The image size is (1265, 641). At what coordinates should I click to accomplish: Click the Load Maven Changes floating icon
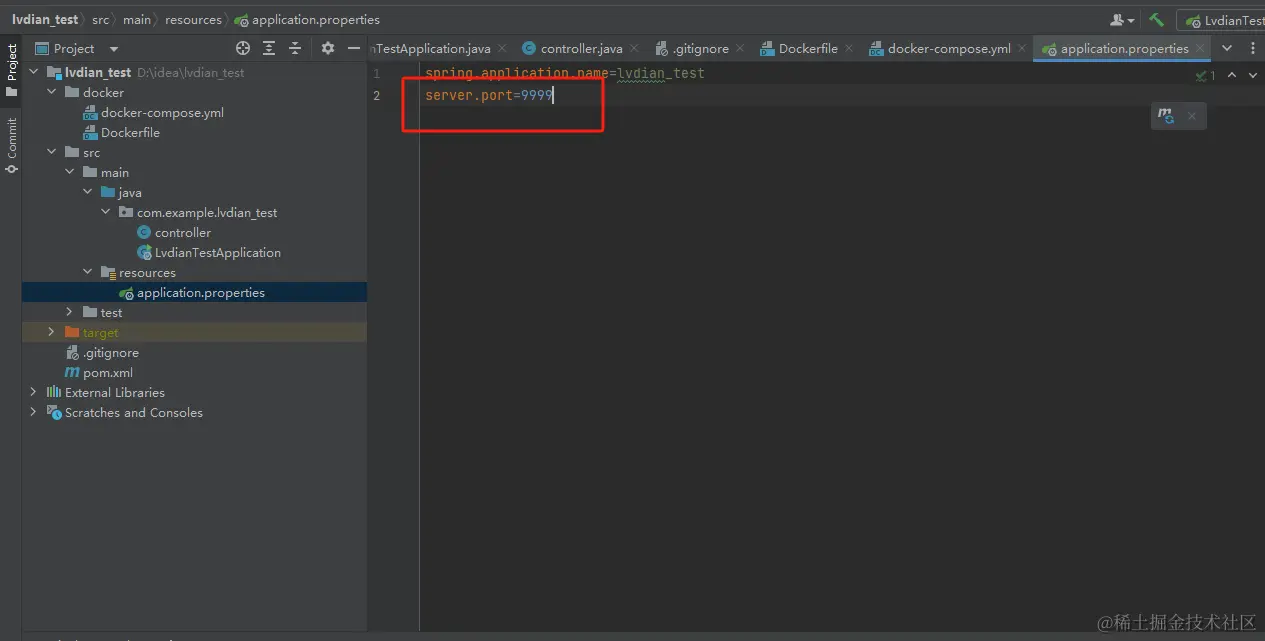(1166, 116)
